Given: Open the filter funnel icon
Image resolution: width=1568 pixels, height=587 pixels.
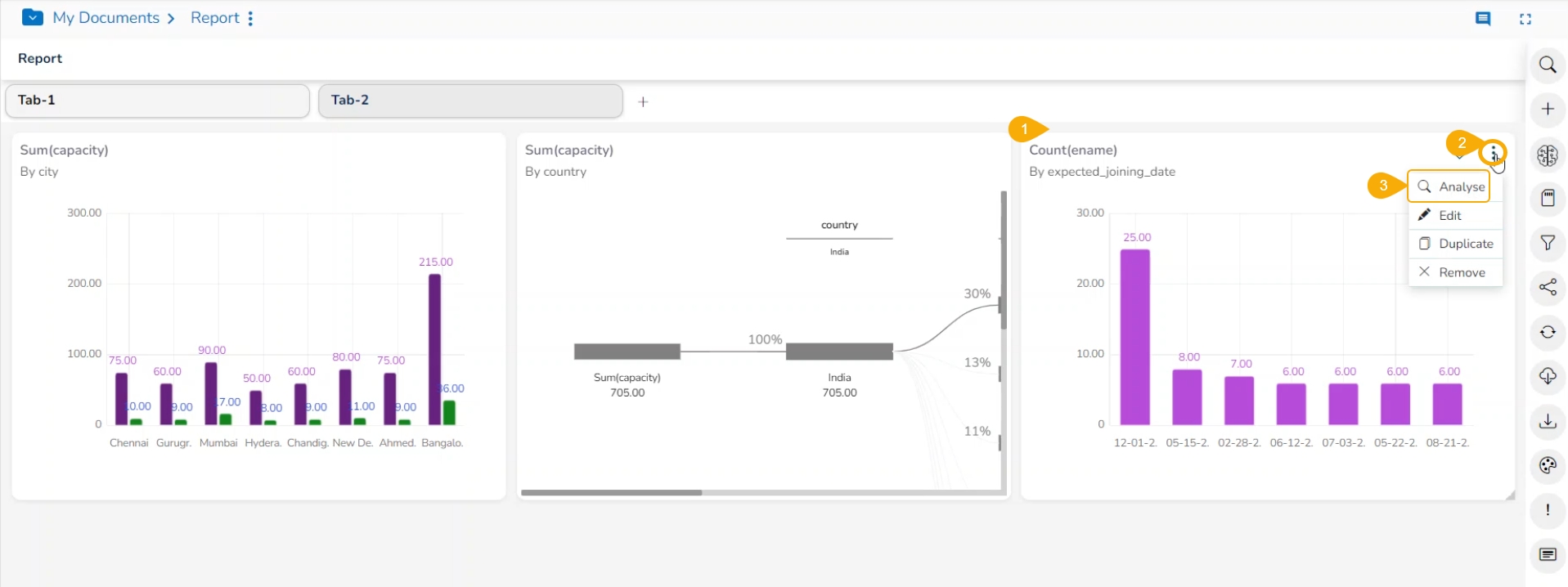Looking at the screenshot, I should (1547, 243).
